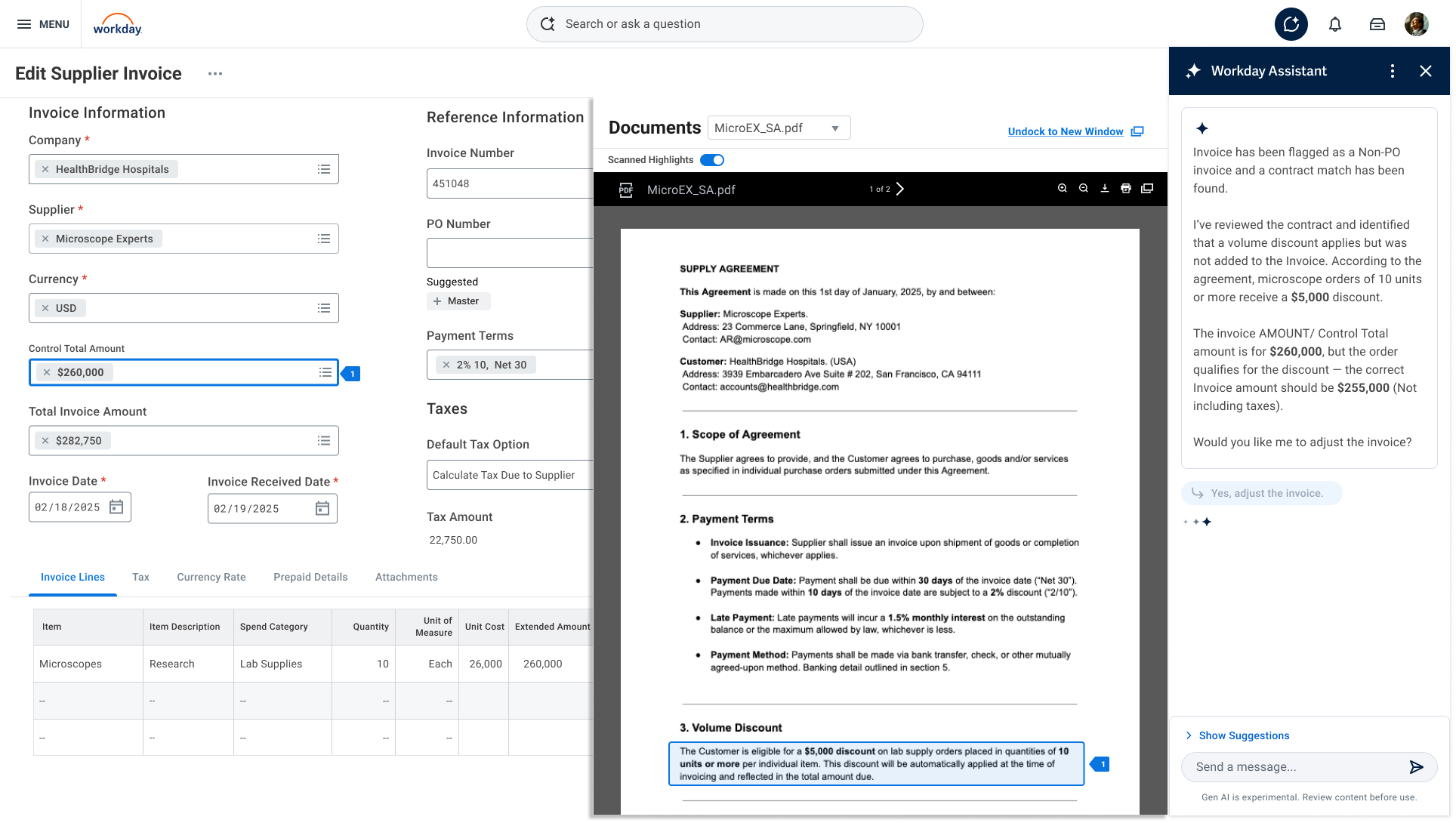The image size is (1456, 823).
Task: Click Undock to New Window link
Action: click(1065, 131)
